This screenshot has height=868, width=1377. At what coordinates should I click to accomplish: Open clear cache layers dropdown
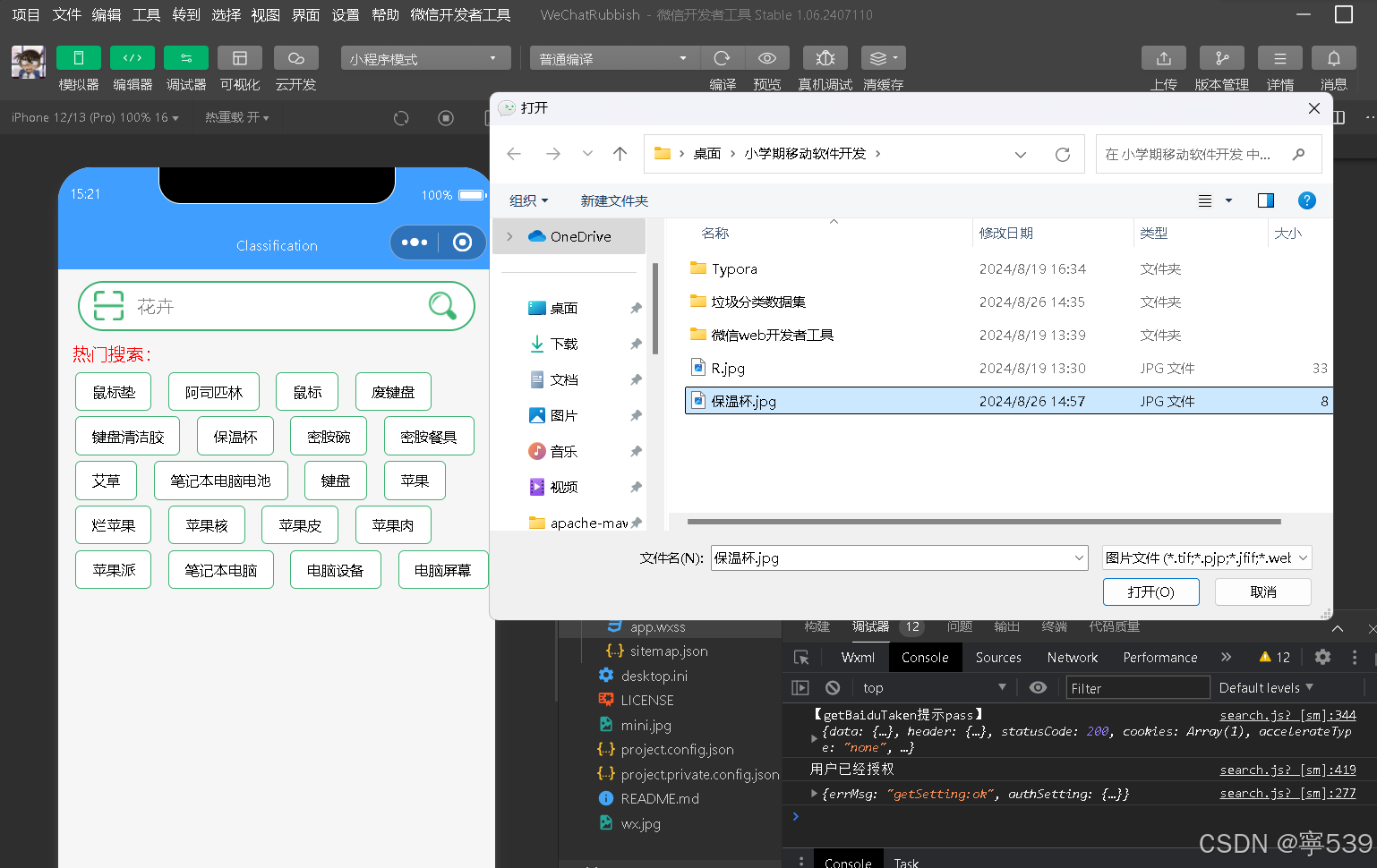pyautogui.click(x=884, y=58)
